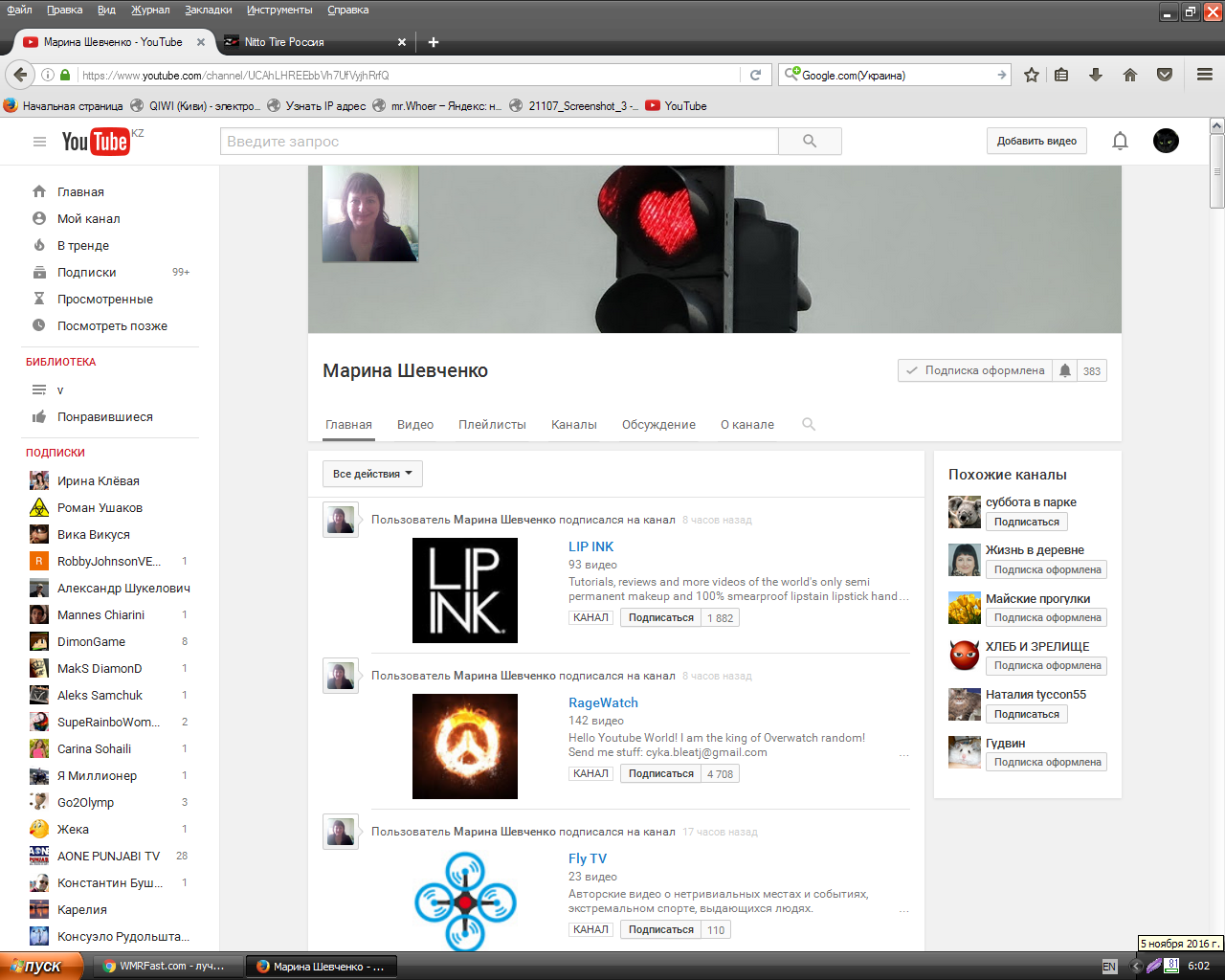Viewport: 1225px width, 980px height.
Task: Switch to the Каналы channel tab
Action: coord(574,425)
